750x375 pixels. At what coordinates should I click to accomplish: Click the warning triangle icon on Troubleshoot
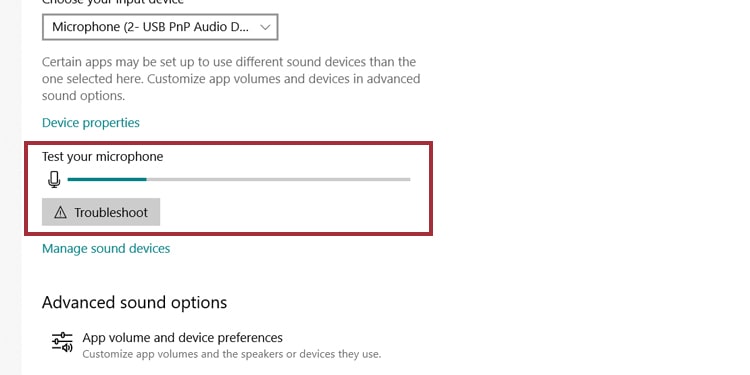pyautogui.click(x=60, y=212)
